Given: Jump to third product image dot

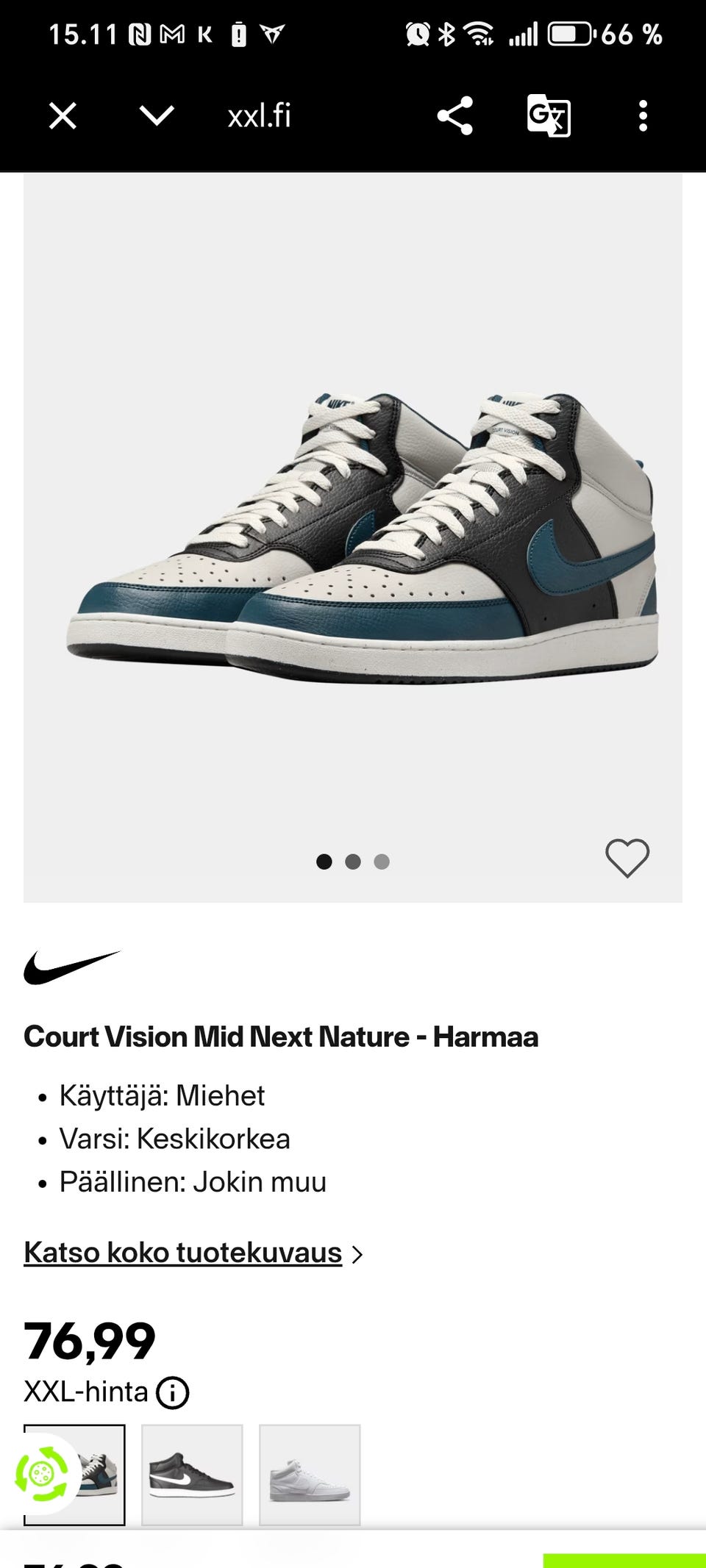Looking at the screenshot, I should (382, 862).
